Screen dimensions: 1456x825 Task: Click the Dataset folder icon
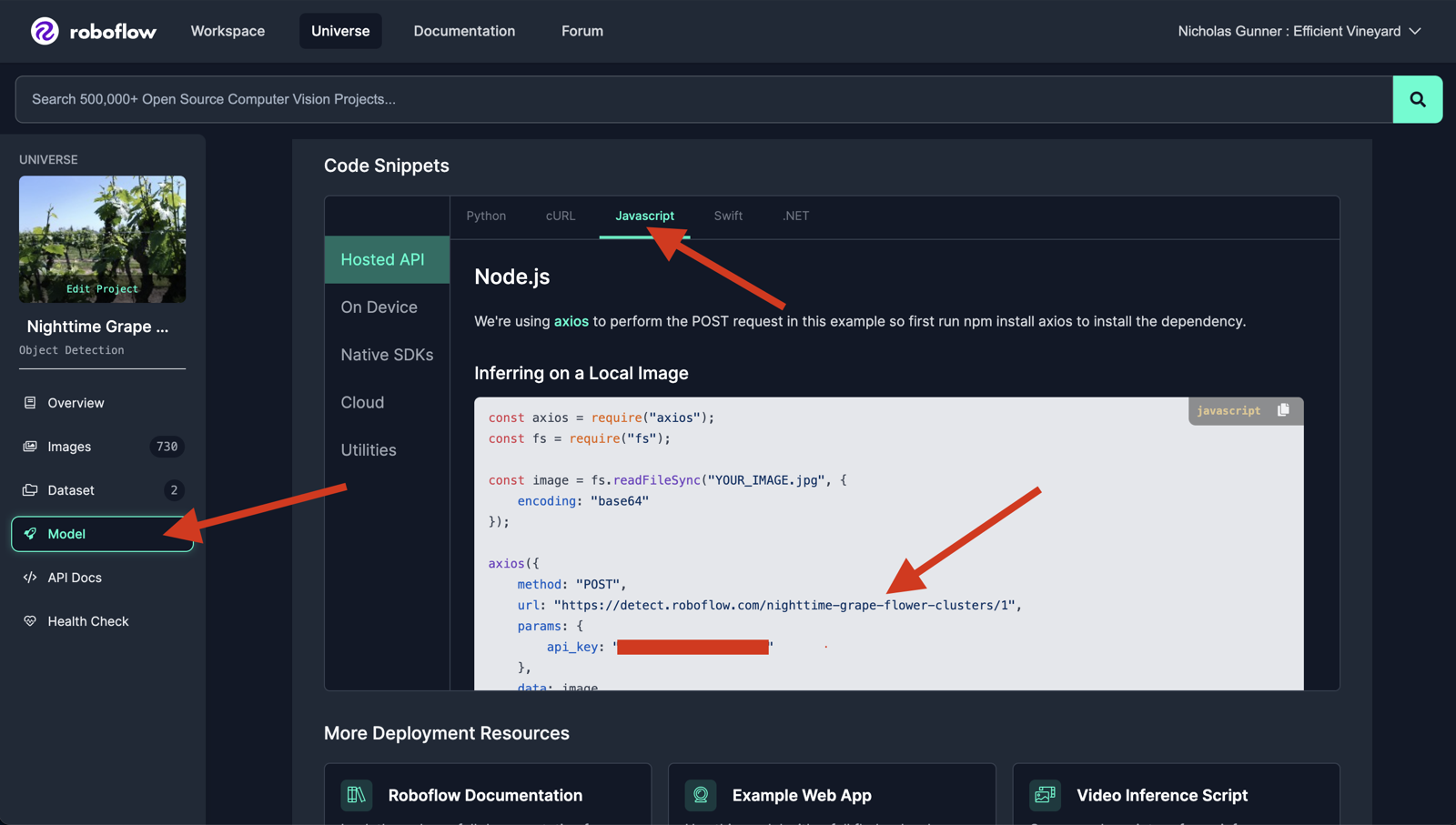[30, 489]
